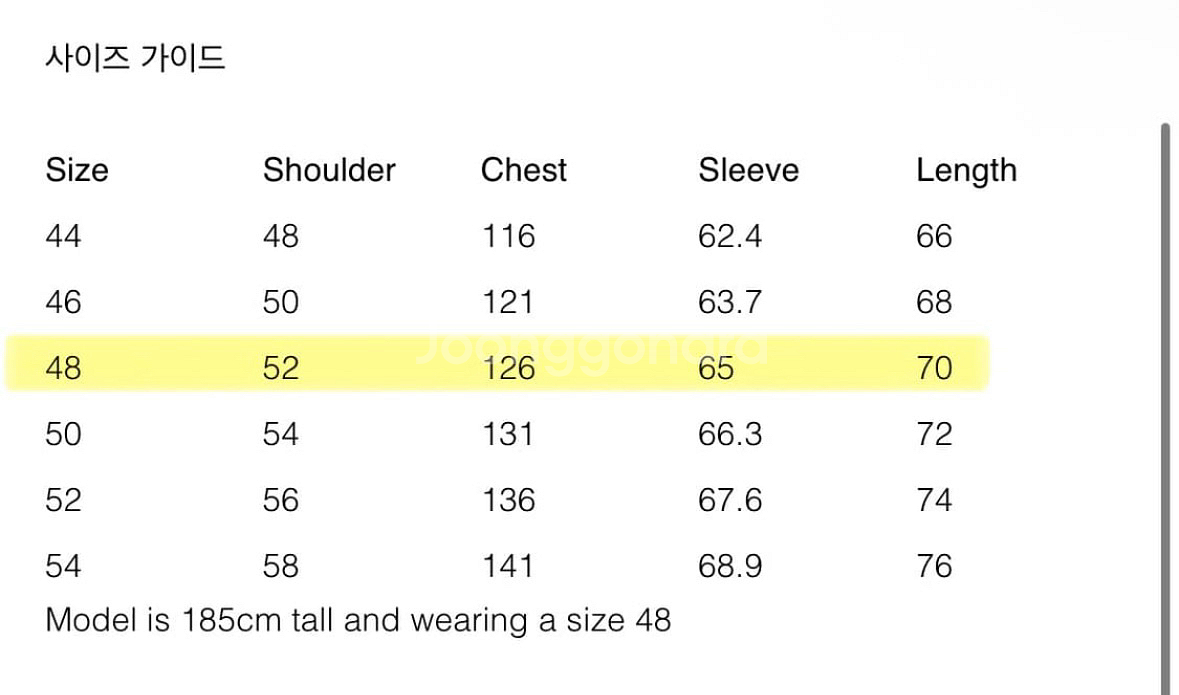Click the Size column header
Viewport: 1179px width, 695px height.
coord(77,170)
